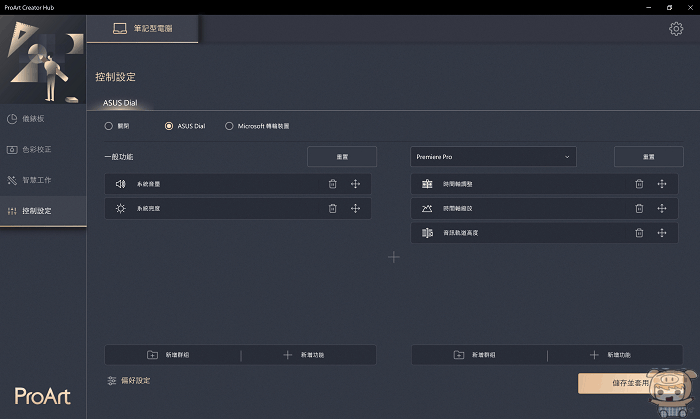
Task: Open the settings gear in top-right corner
Action: tap(676, 29)
